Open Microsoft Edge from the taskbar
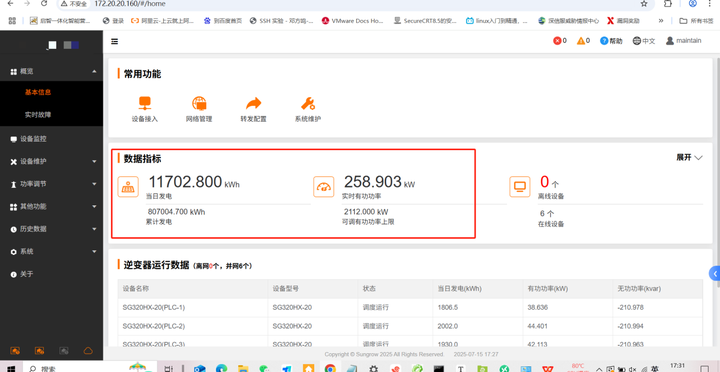 click(221, 368)
